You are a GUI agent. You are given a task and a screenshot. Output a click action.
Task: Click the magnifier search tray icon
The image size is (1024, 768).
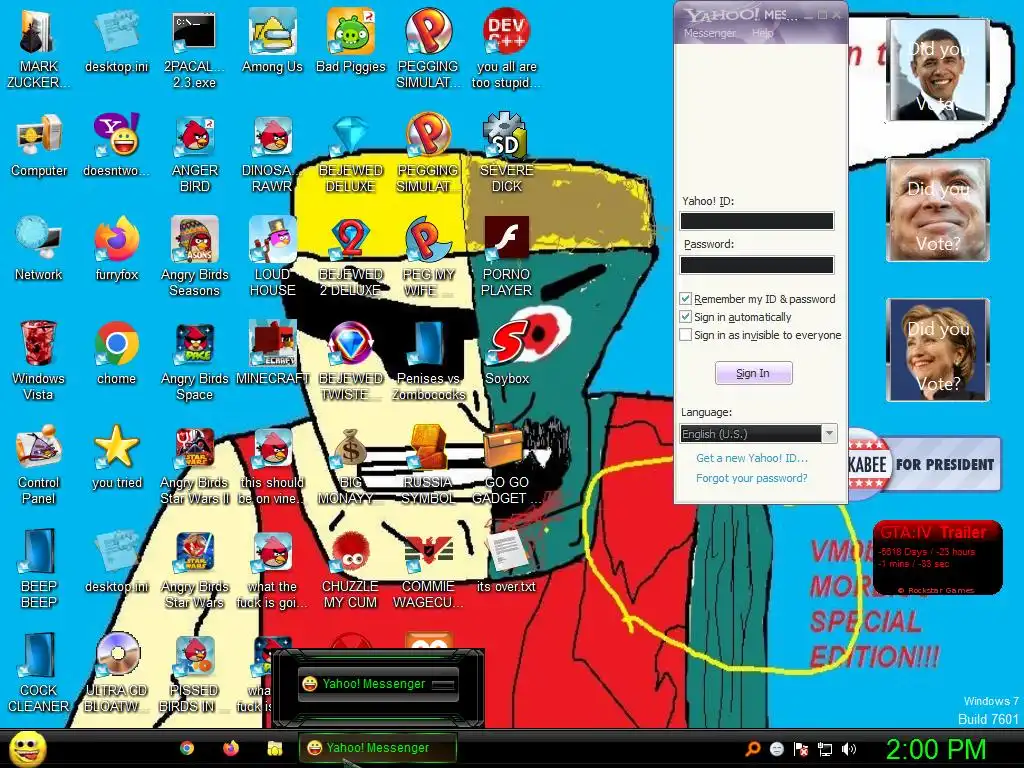point(752,749)
